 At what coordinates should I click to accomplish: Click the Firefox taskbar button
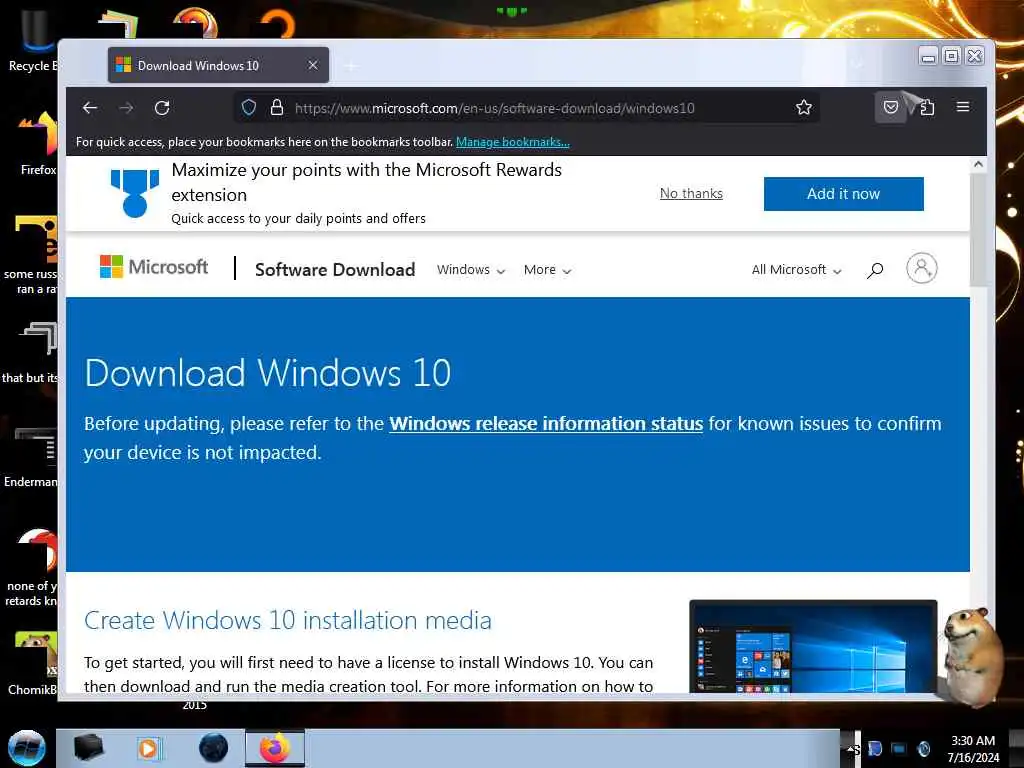[275, 748]
